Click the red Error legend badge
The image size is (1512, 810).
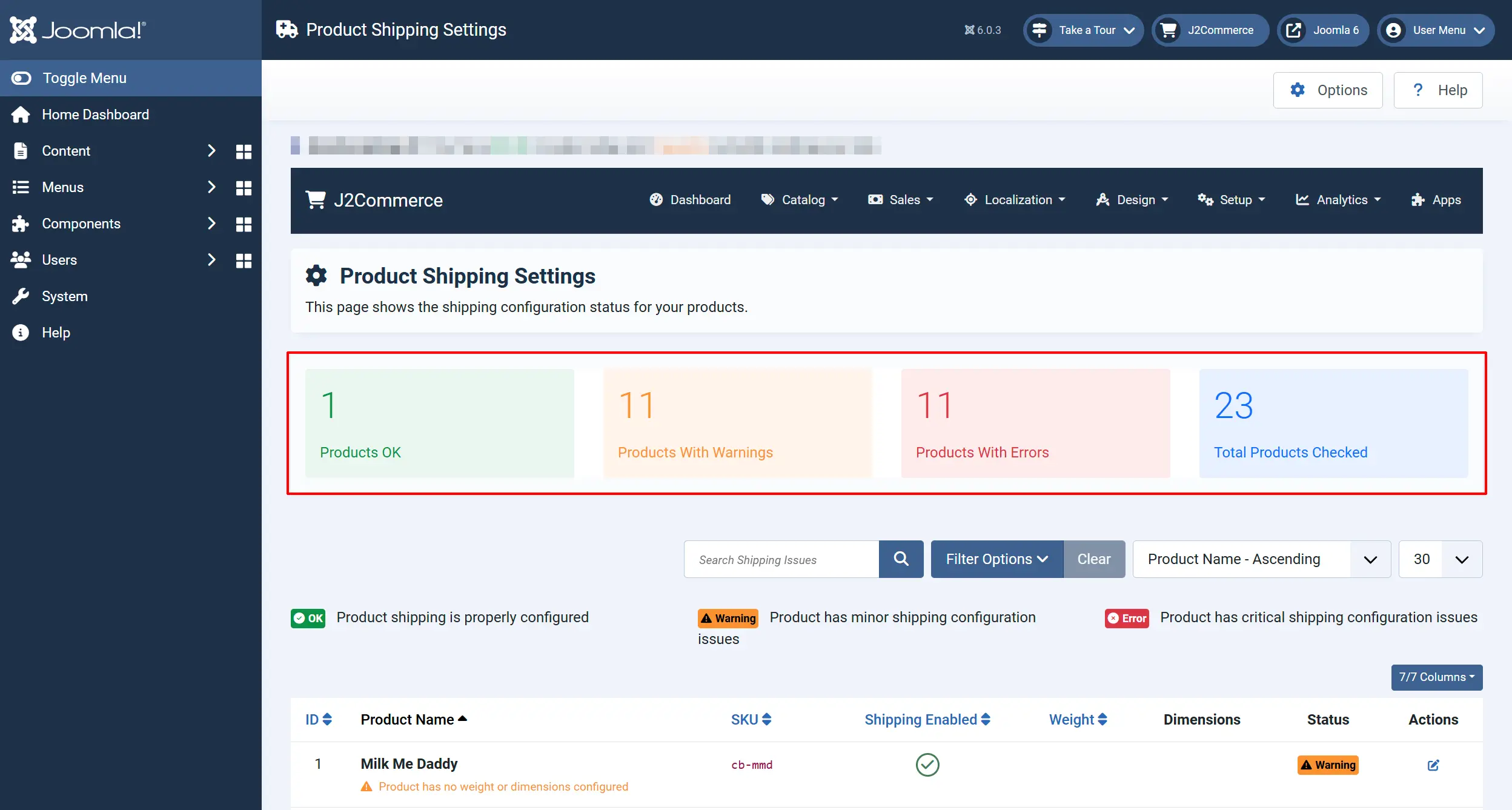coord(1127,618)
